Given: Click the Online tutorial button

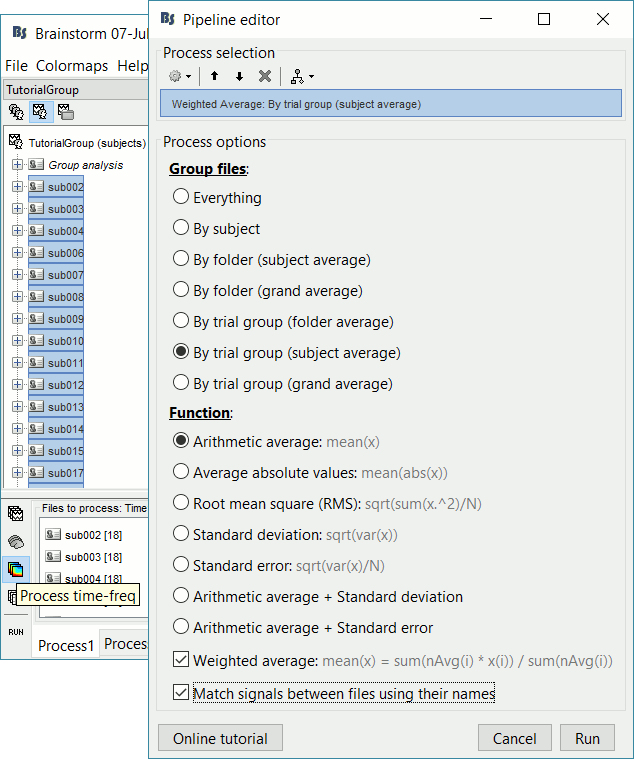Looking at the screenshot, I should [x=220, y=738].
